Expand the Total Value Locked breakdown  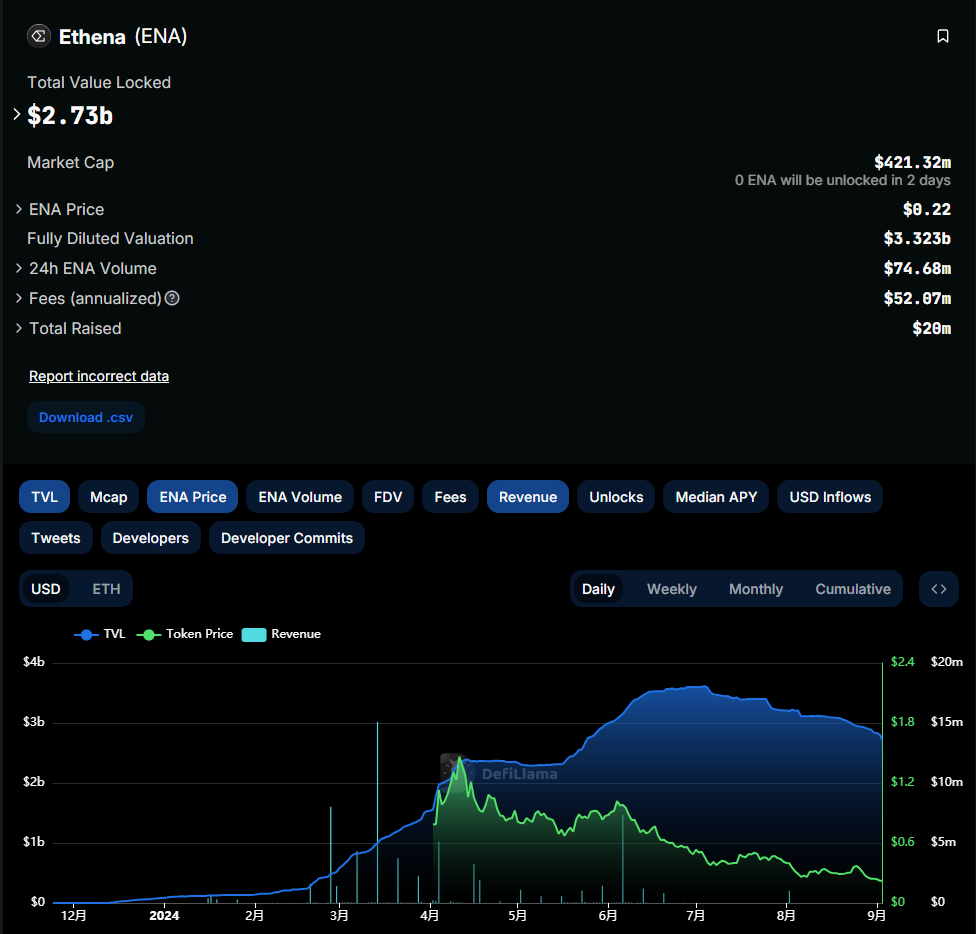(x=17, y=115)
